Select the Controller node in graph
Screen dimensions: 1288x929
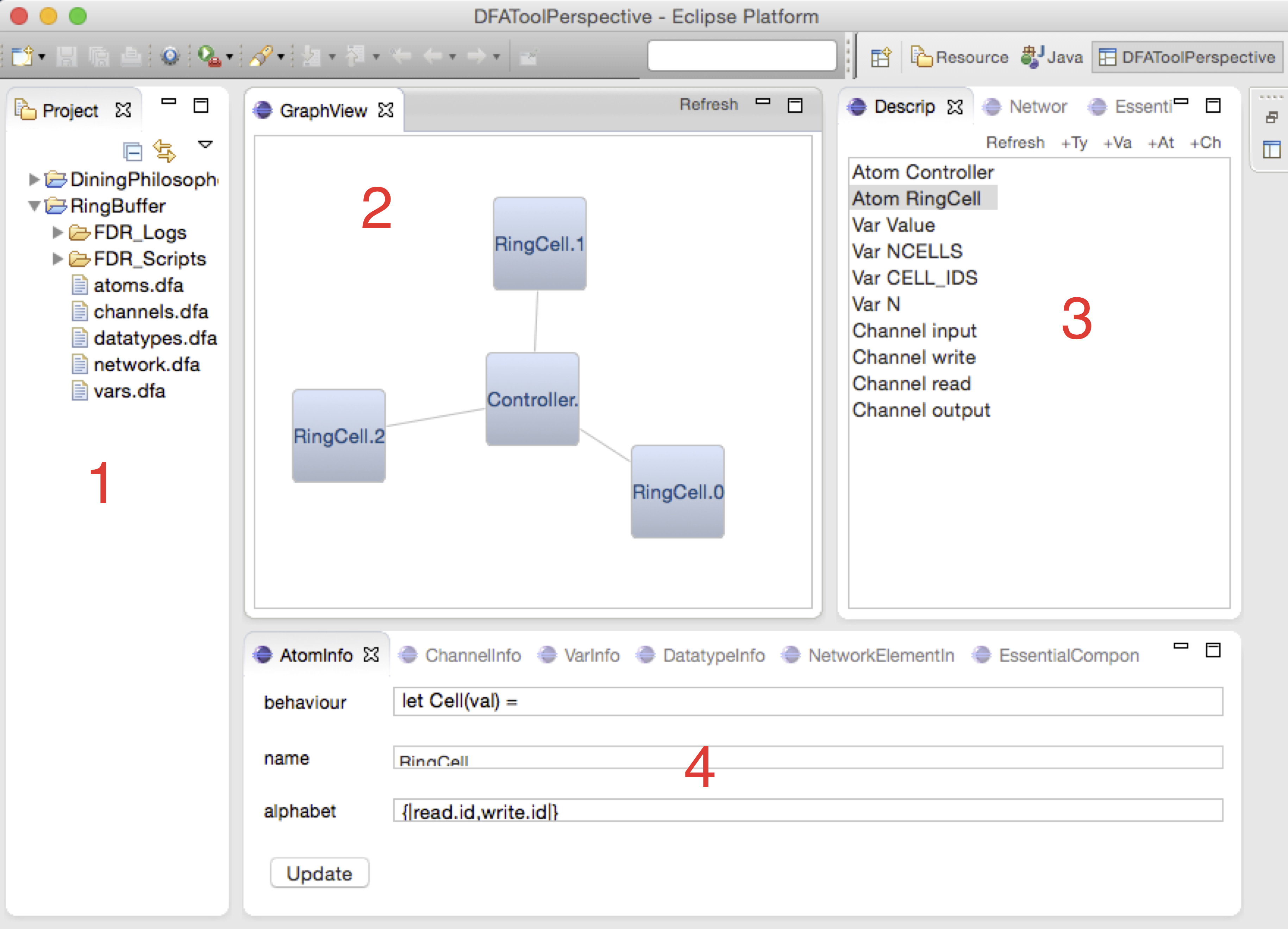(x=532, y=399)
